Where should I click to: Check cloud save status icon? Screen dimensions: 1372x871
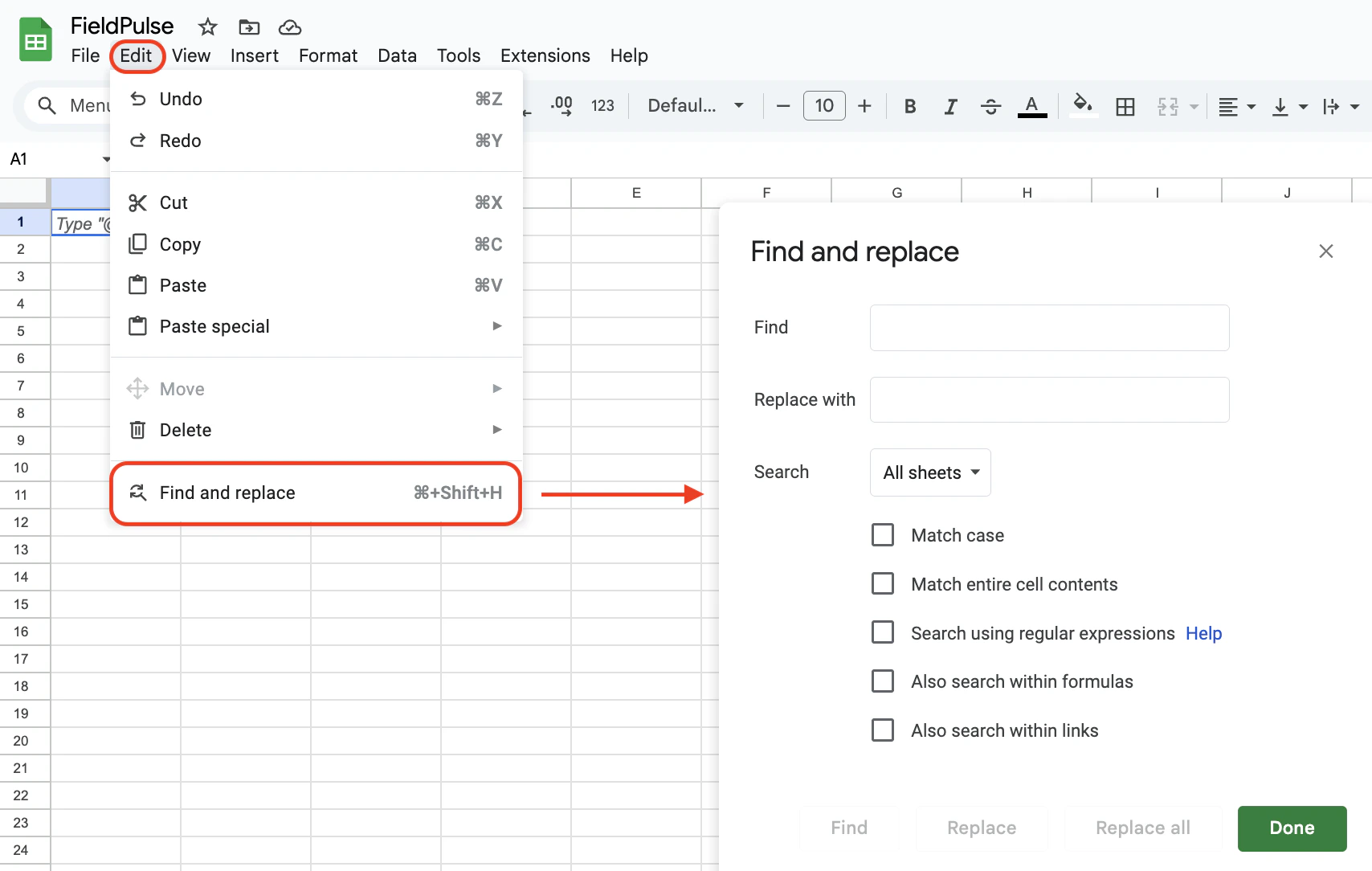pyautogui.click(x=290, y=27)
